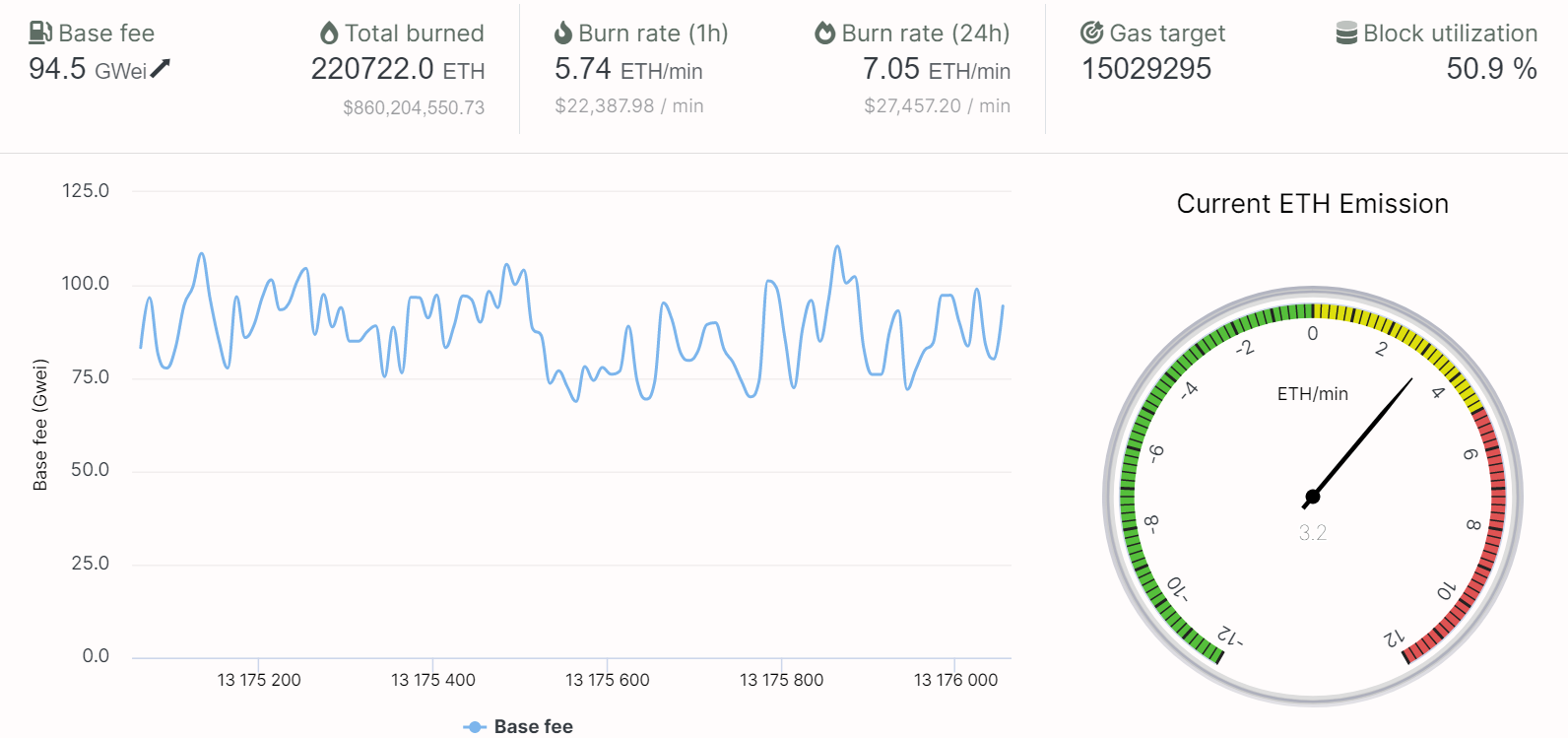Click the droplet icon beside Total burned
Viewport: 1568px width, 738px height.
(x=329, y=33)
